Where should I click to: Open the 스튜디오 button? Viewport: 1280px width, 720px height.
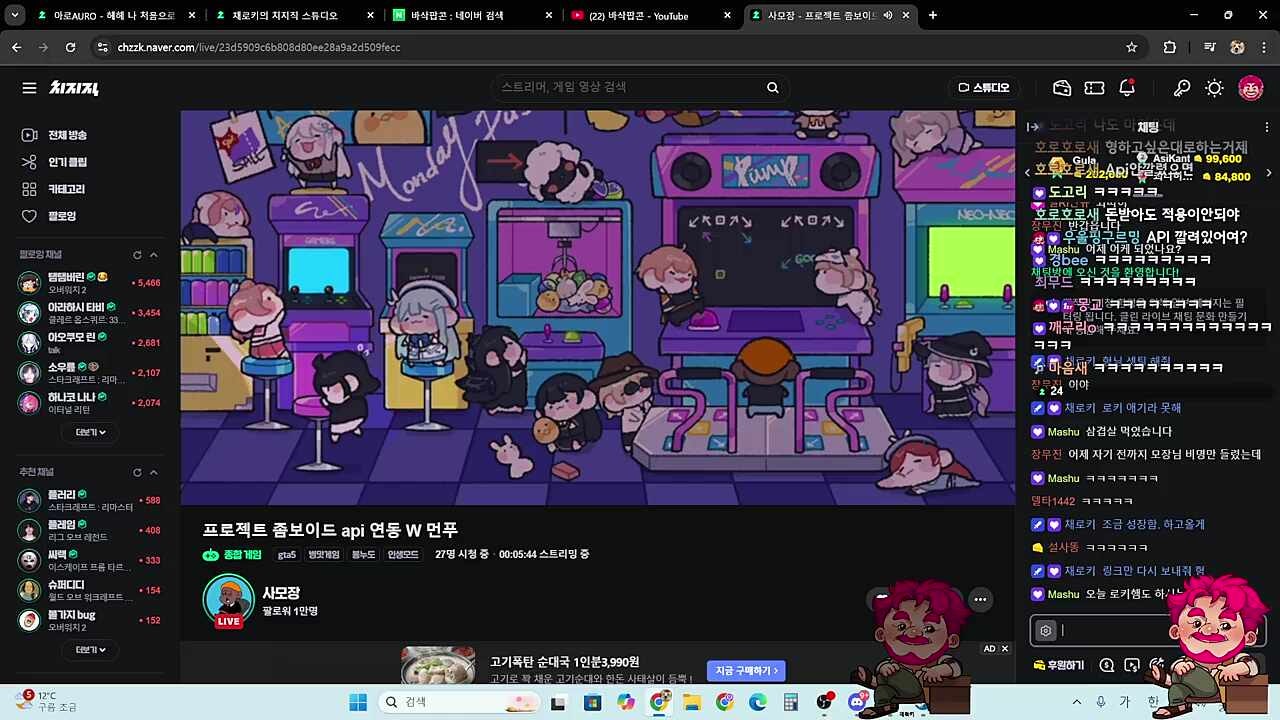click(984, 88)
